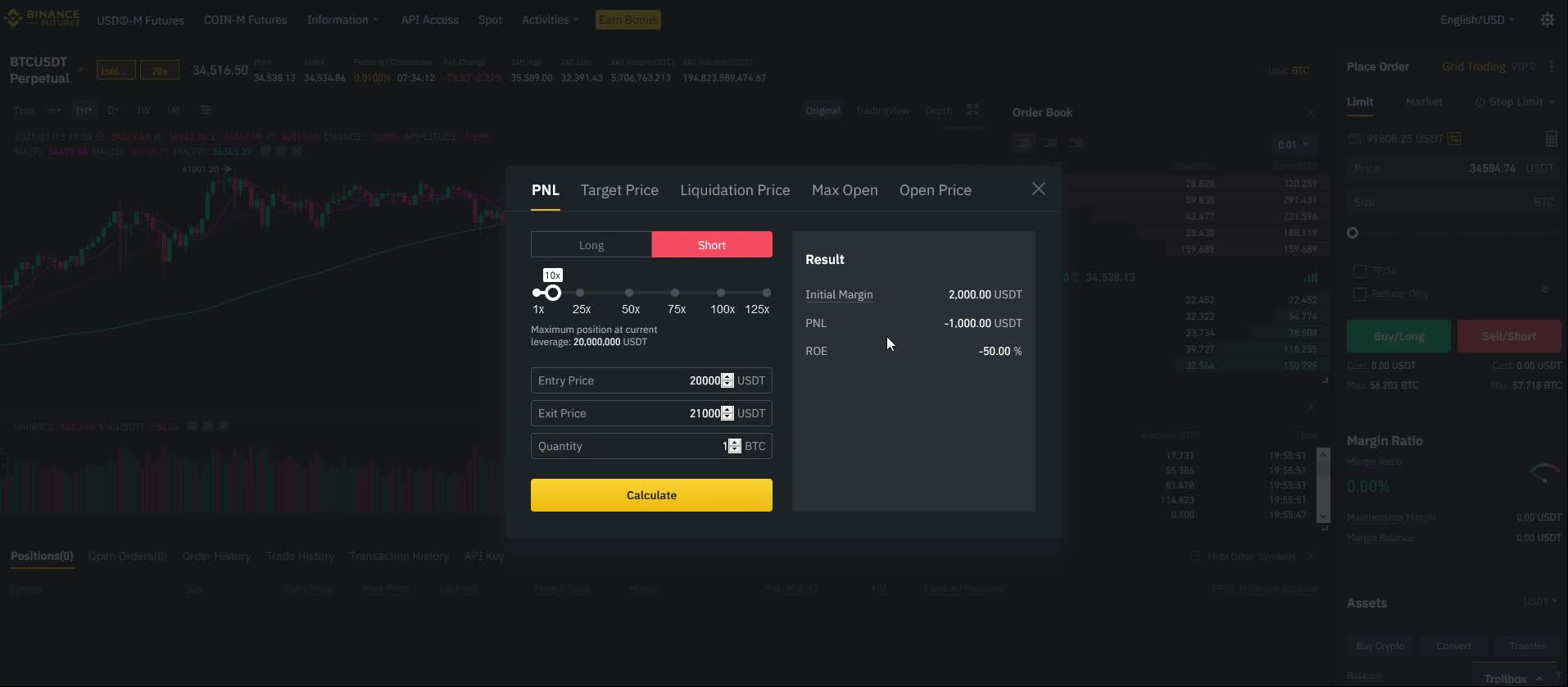Close the calculator dialog with X
Screen dimensions: 1568x687
point(1038,189)
